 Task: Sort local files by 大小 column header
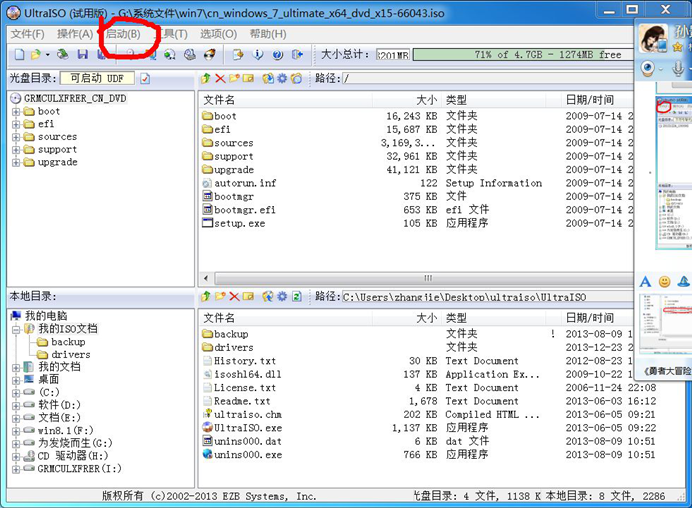[x=406, y=318]
